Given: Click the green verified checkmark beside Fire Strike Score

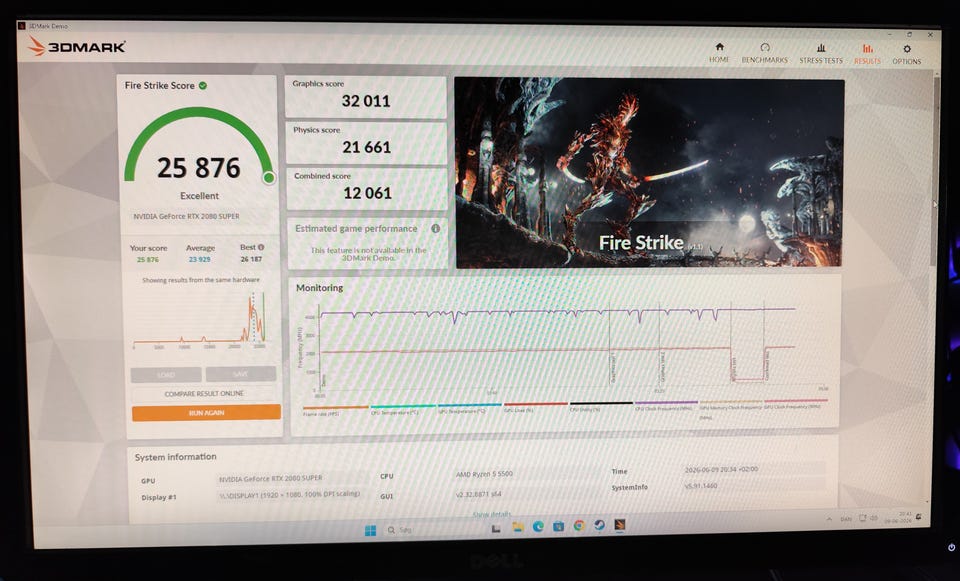Looking at the screenshot, I should [203, 86].
